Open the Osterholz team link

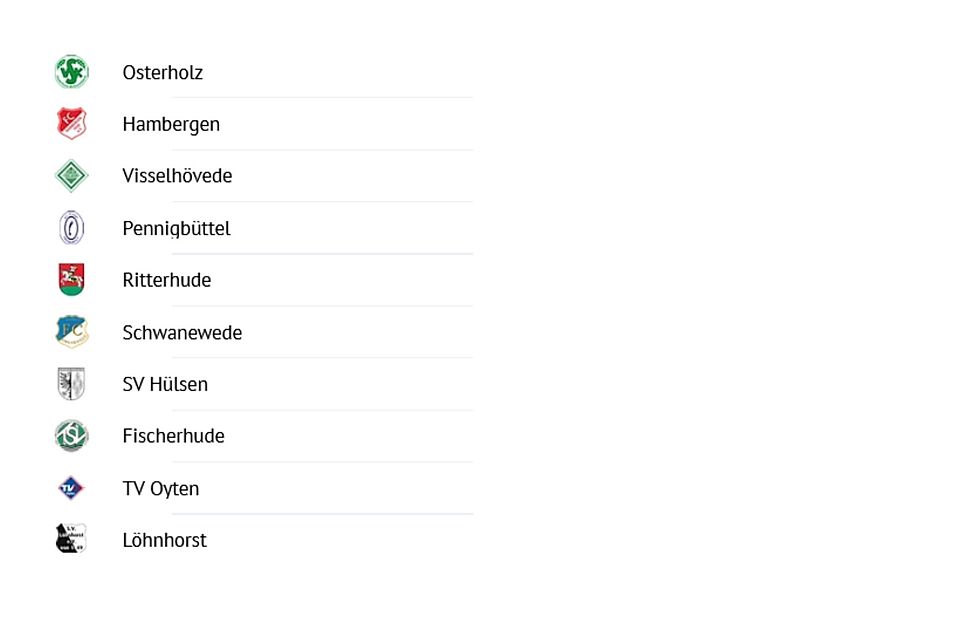162,72
